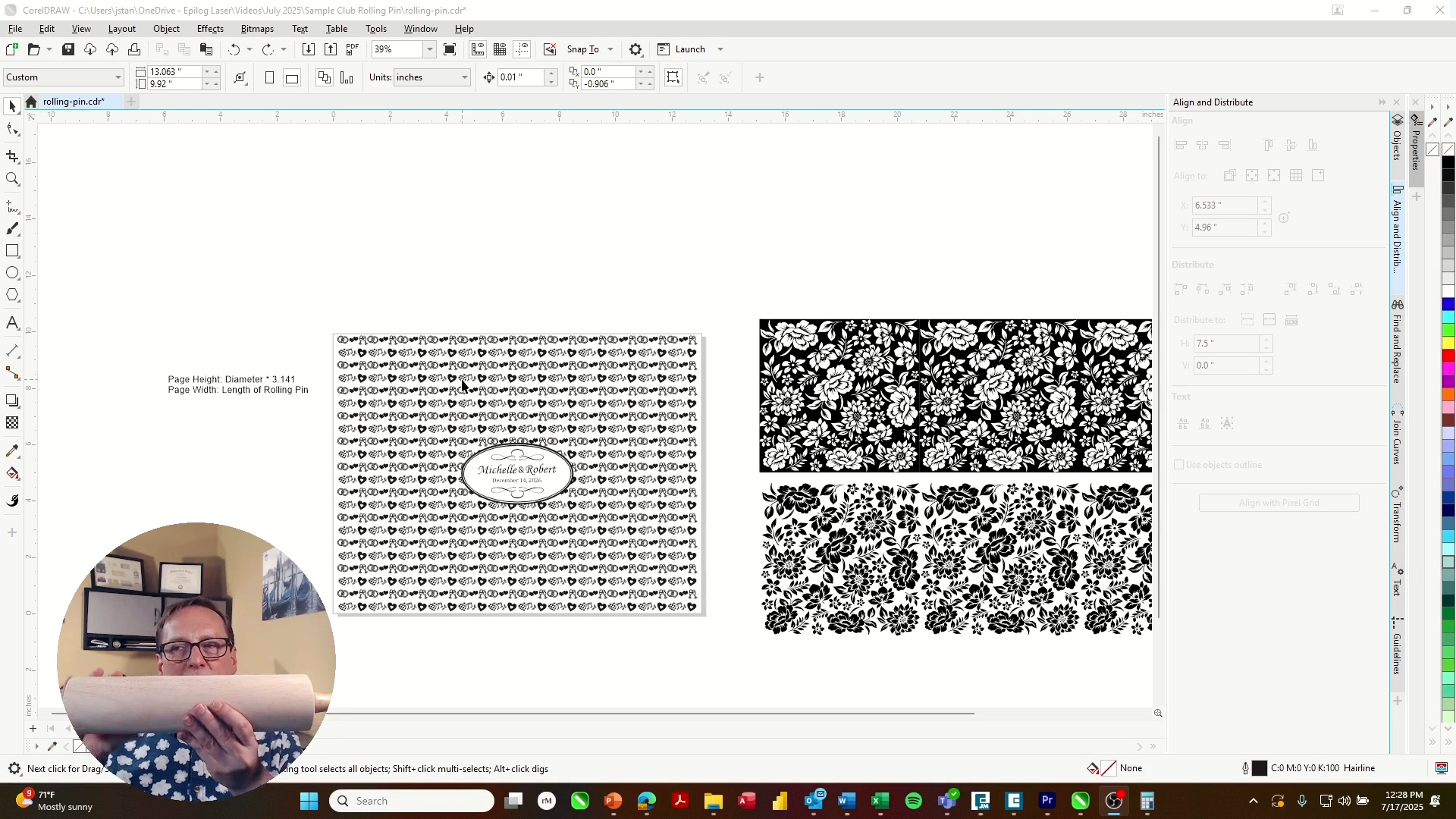Select the Interactive Fill tool
Screen dimensions: 1456x819
click(x=12, y=474)
